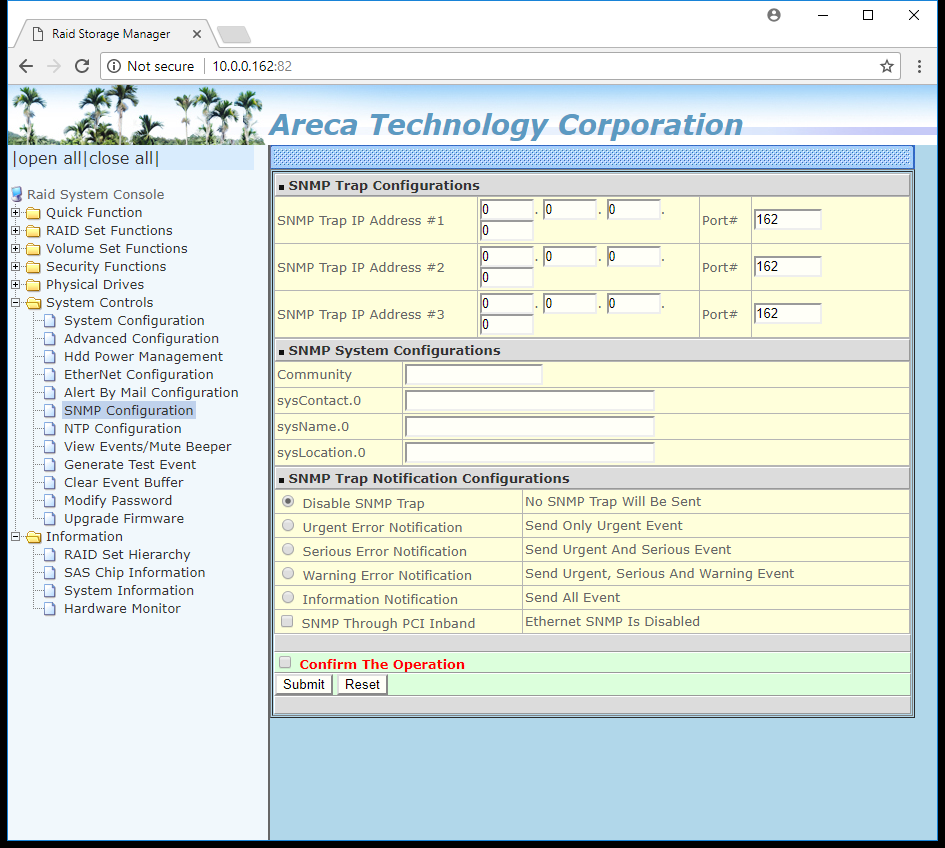Click the open all link

pos(49,159)
